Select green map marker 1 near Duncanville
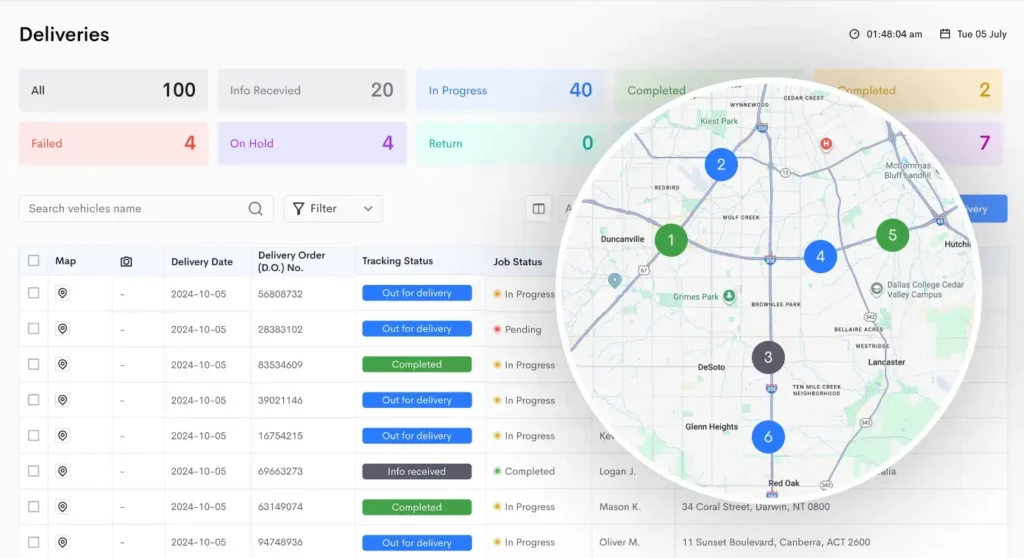The height and width of the screenshot is (558, 1024). pyautogui.click(x=671, y=240)
